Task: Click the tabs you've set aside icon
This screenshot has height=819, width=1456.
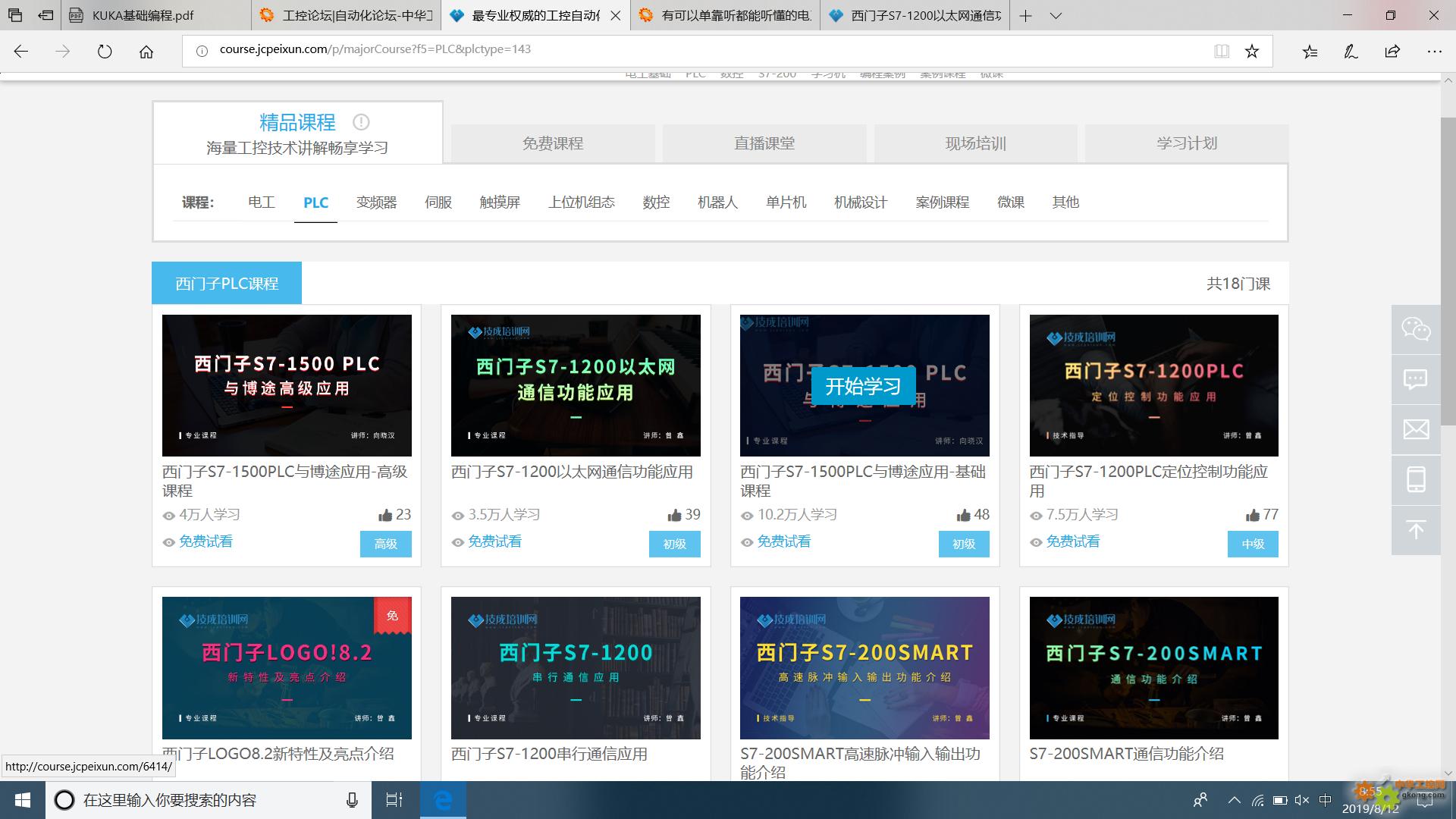Action: (15, 15)
